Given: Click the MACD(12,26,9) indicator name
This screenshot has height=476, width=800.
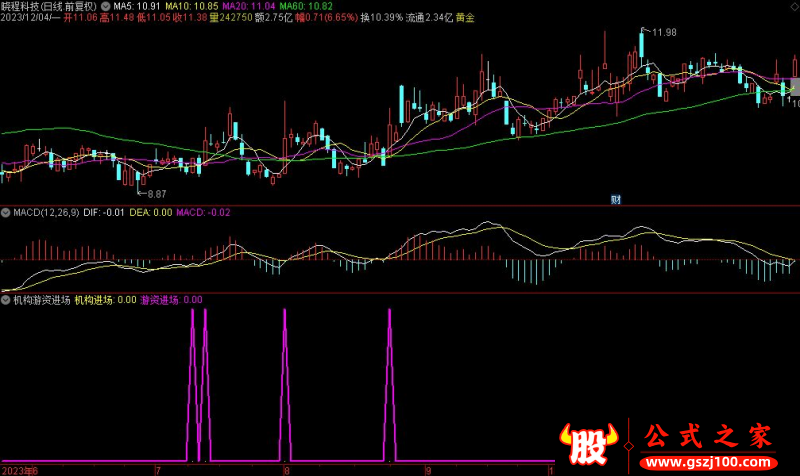Looking at the screenshot, I should coord(46,212).
